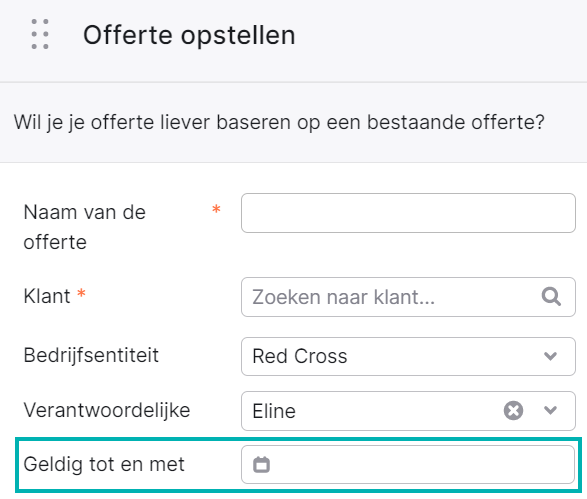Click the Verantwoordelijke label
The height and width of the screenshot is (499, 587).
(107, 411)
